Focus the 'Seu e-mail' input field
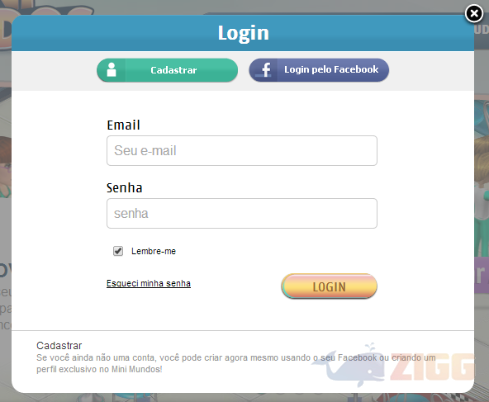 tap(242, 150)
